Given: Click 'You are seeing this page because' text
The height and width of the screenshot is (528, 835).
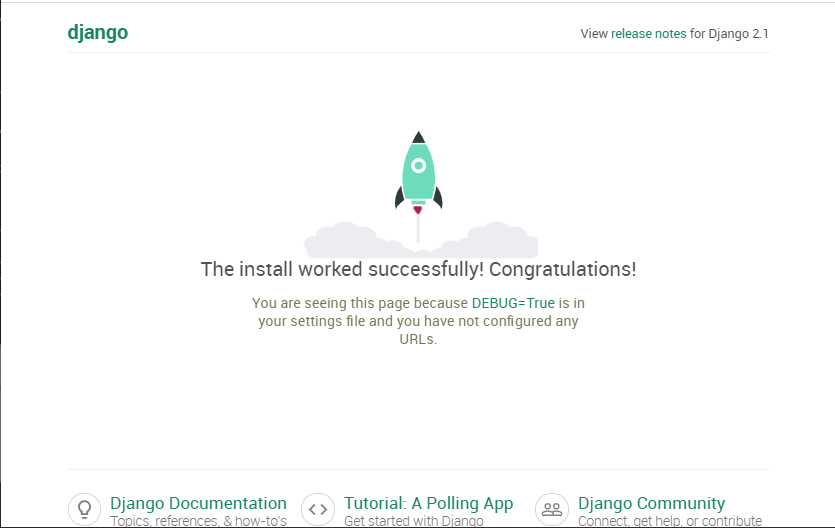Looking at the screenshot, I should (360, 303).
